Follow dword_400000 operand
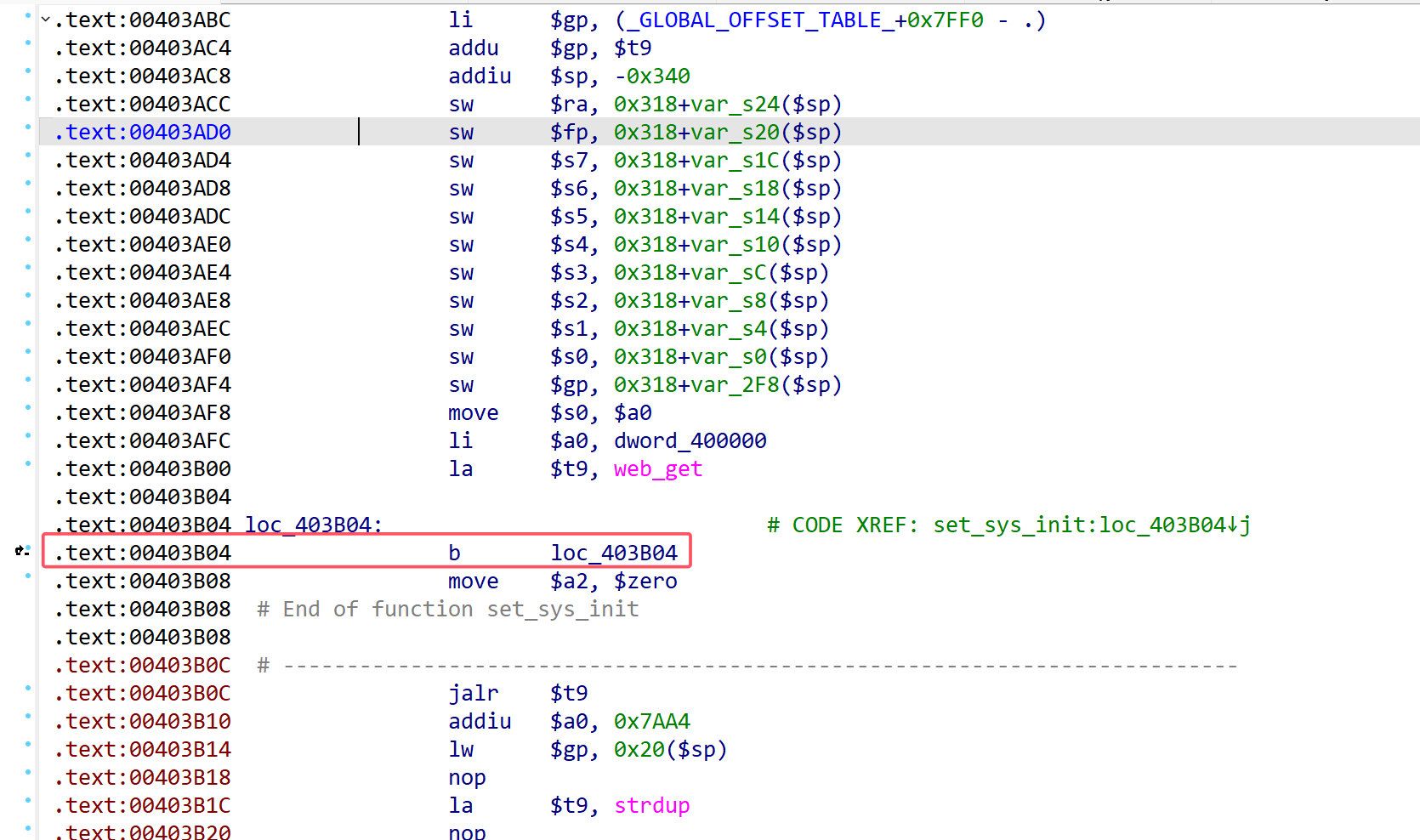This screenshot has height=840, width=1420. (690, 440)
